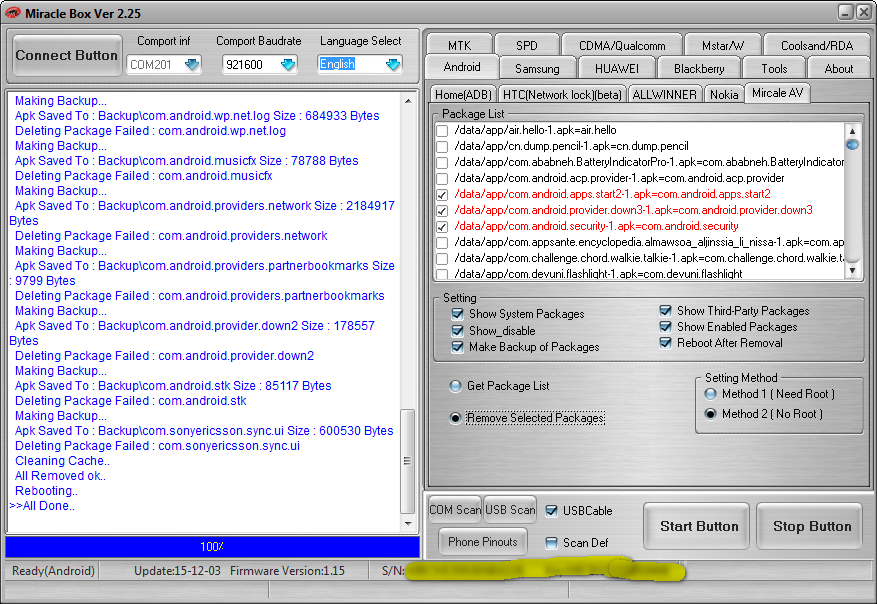Click the Stop Button
The image size is (877, 604).
point(810,526)
